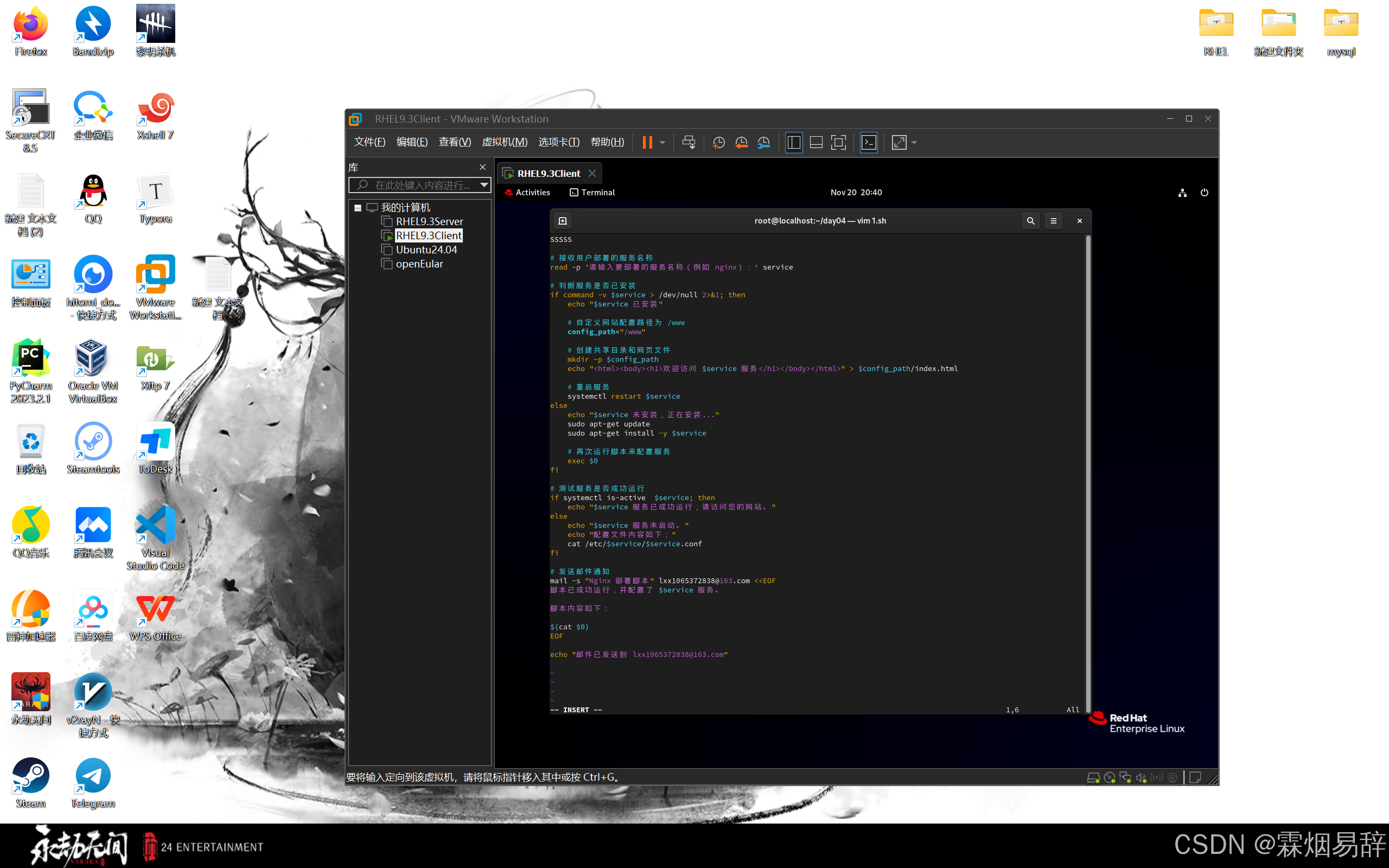Toggle the console view button
This screenshot has width=1389, height=868.
coord(869,142)
